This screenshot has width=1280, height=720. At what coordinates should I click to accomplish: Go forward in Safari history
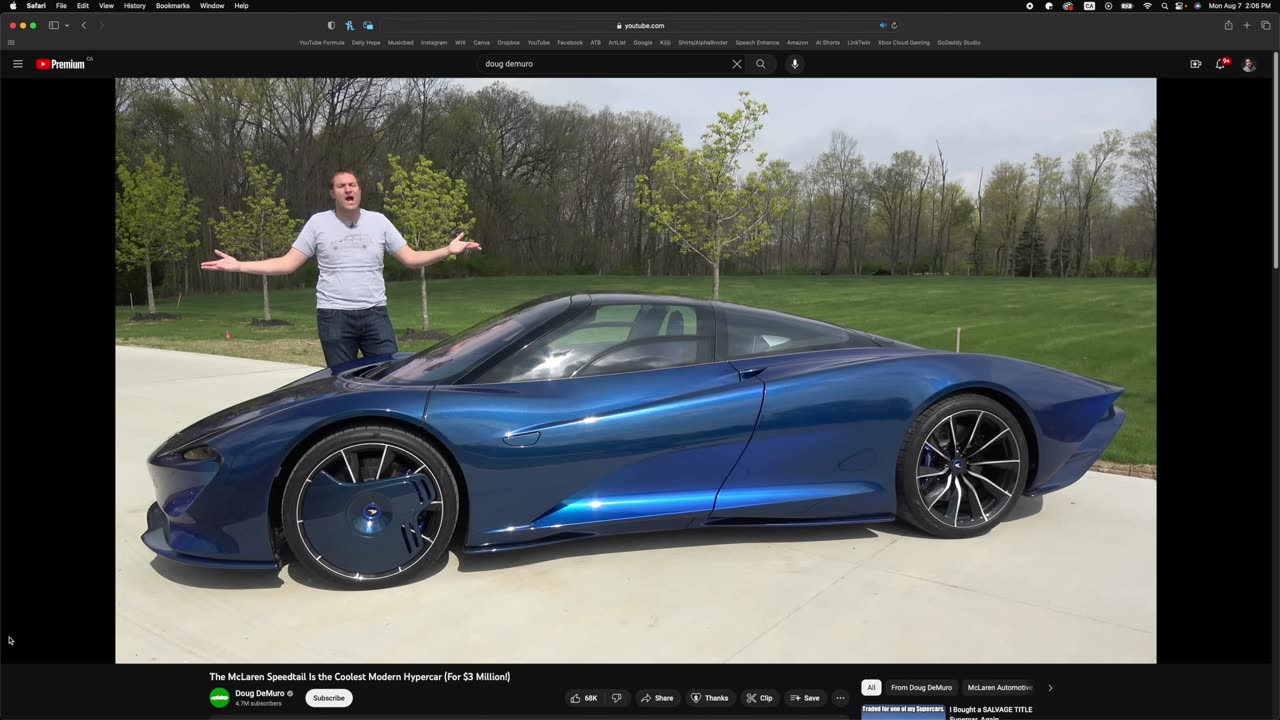(100, 25)
